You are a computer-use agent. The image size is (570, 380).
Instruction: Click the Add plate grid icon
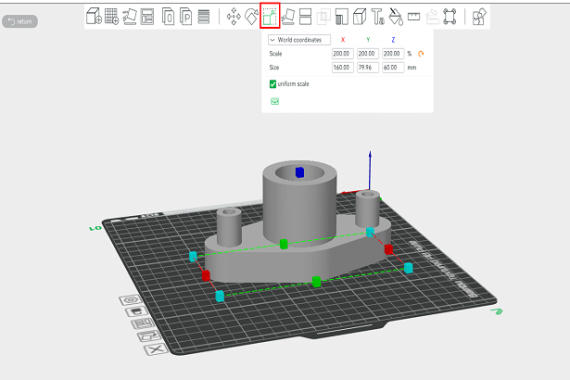(112, 16)
